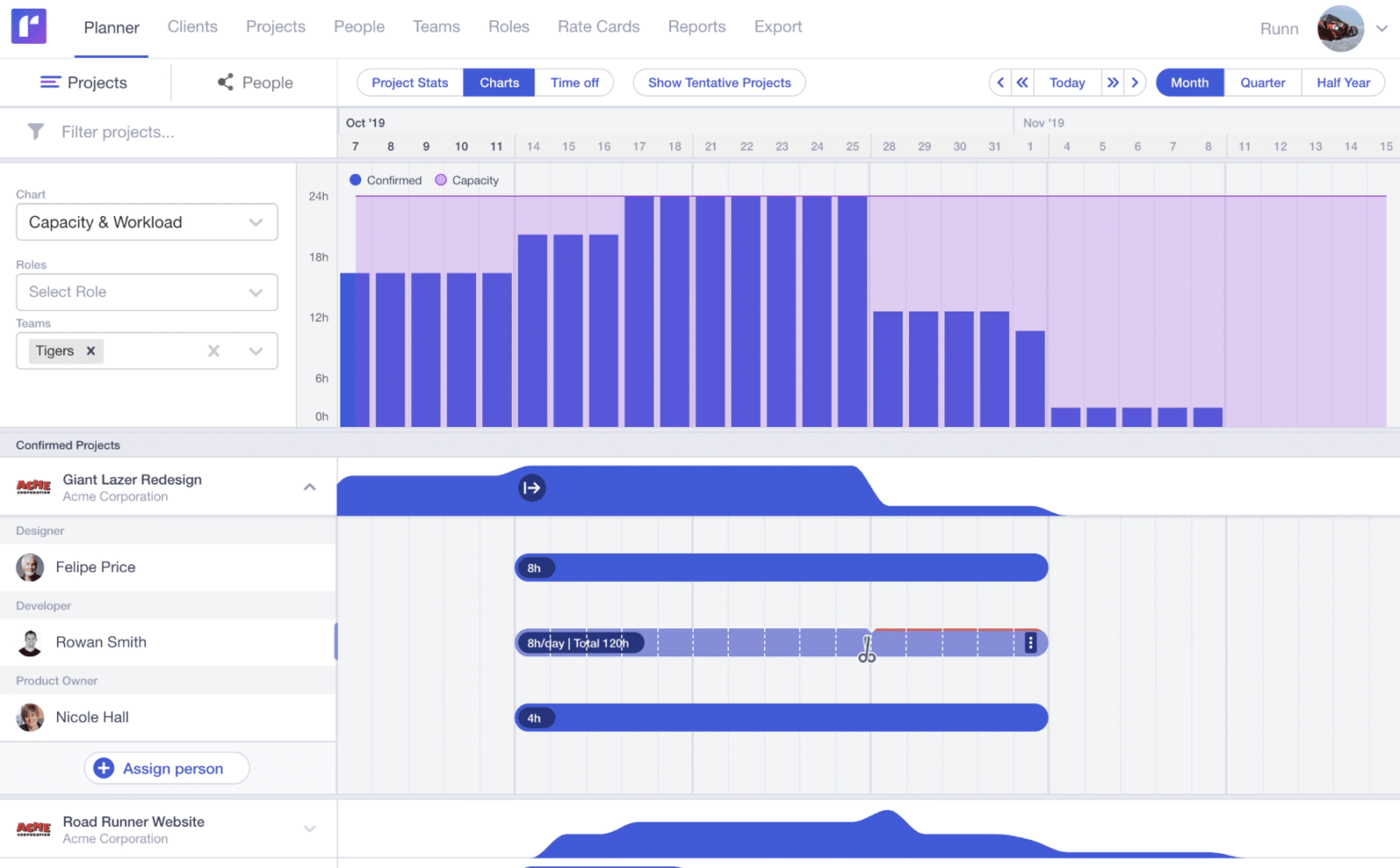Click the scissors split icon on Rowan Smith's bar

click(866, 649)
